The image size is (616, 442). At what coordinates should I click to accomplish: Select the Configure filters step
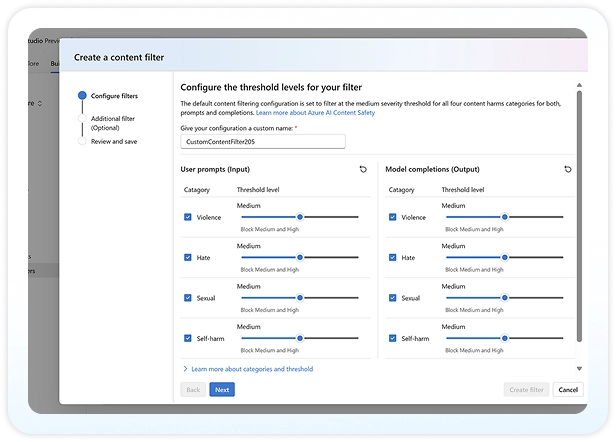(108, 95)
